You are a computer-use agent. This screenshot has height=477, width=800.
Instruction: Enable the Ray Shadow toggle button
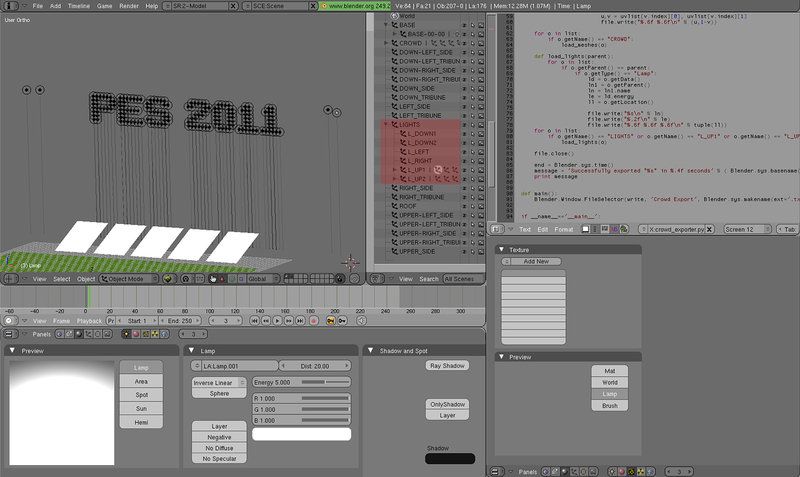(x=447, y=366)
